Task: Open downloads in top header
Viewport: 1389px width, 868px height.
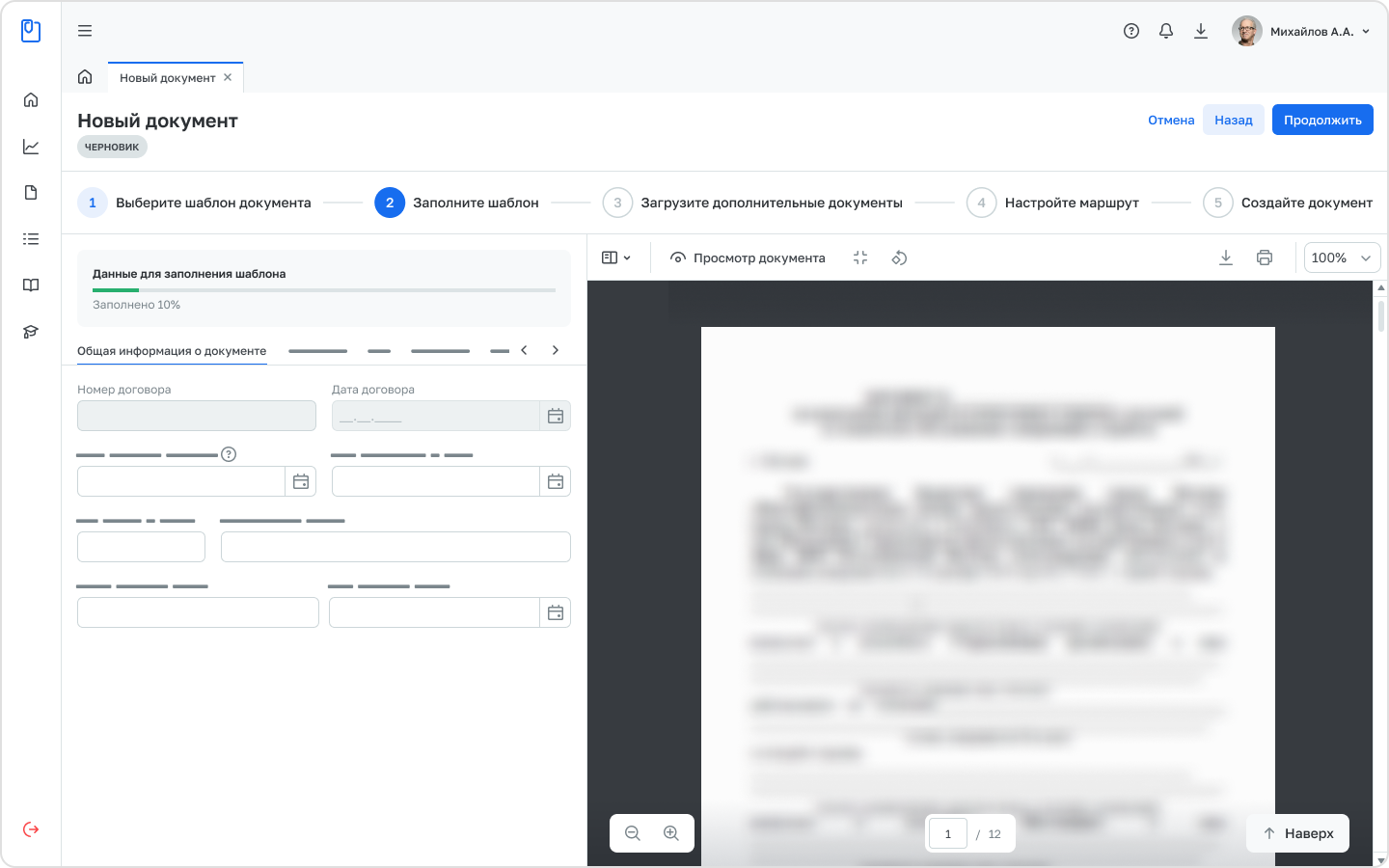Action: pos(1201,31)
